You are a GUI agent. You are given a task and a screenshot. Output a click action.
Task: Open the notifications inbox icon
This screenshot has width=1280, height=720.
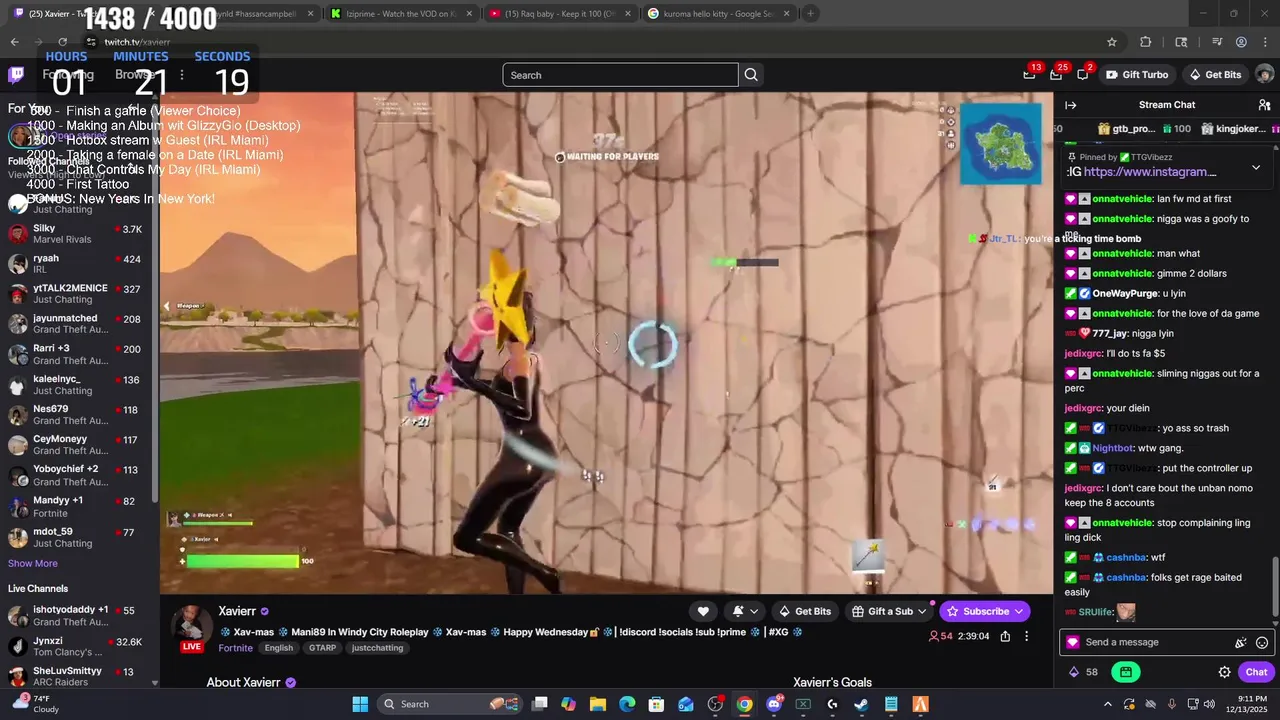tap(1056, 75)
